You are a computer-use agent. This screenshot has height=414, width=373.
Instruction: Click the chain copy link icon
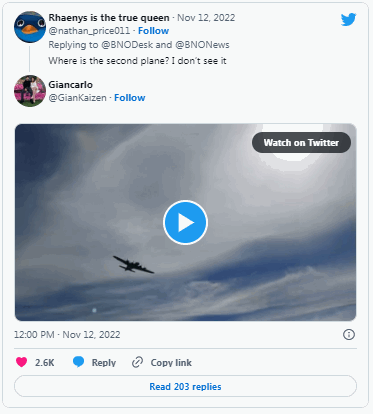click(x=137, y=362)
